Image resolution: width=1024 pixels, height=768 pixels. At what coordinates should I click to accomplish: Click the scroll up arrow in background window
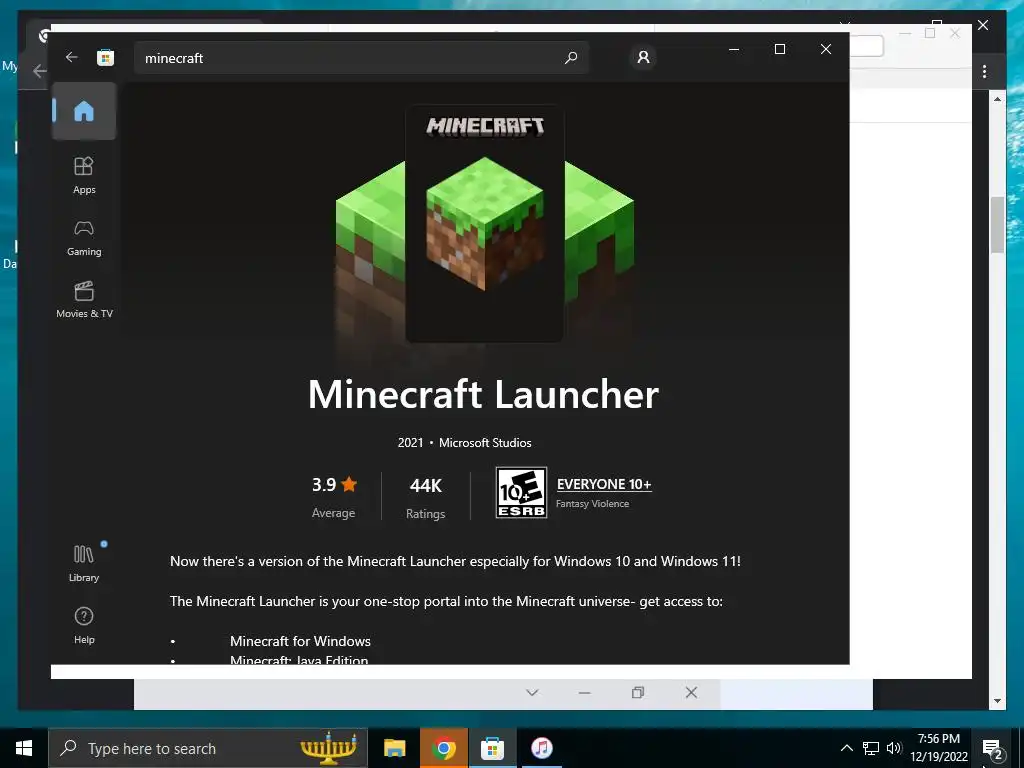(x=997, y=99)
